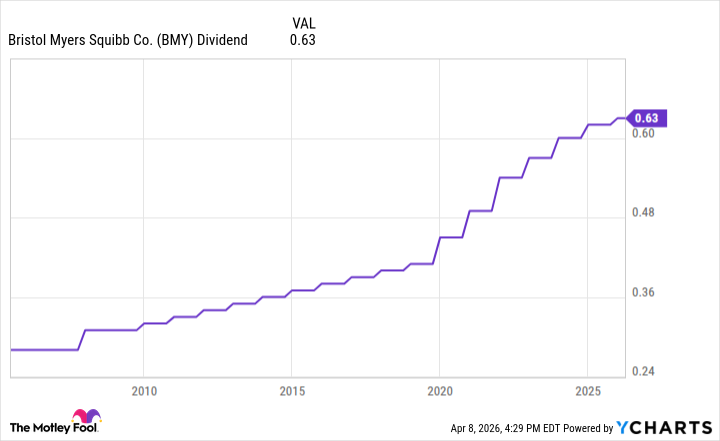Click the purple dividend line's endpoint

click(625, 118)
